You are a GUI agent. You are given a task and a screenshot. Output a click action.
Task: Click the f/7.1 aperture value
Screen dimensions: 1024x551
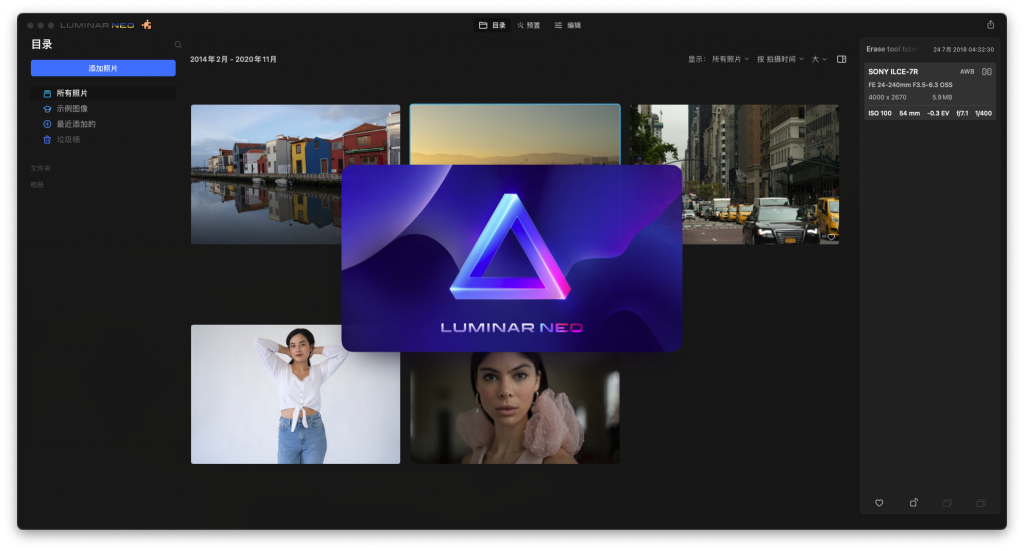click(963, 114)
